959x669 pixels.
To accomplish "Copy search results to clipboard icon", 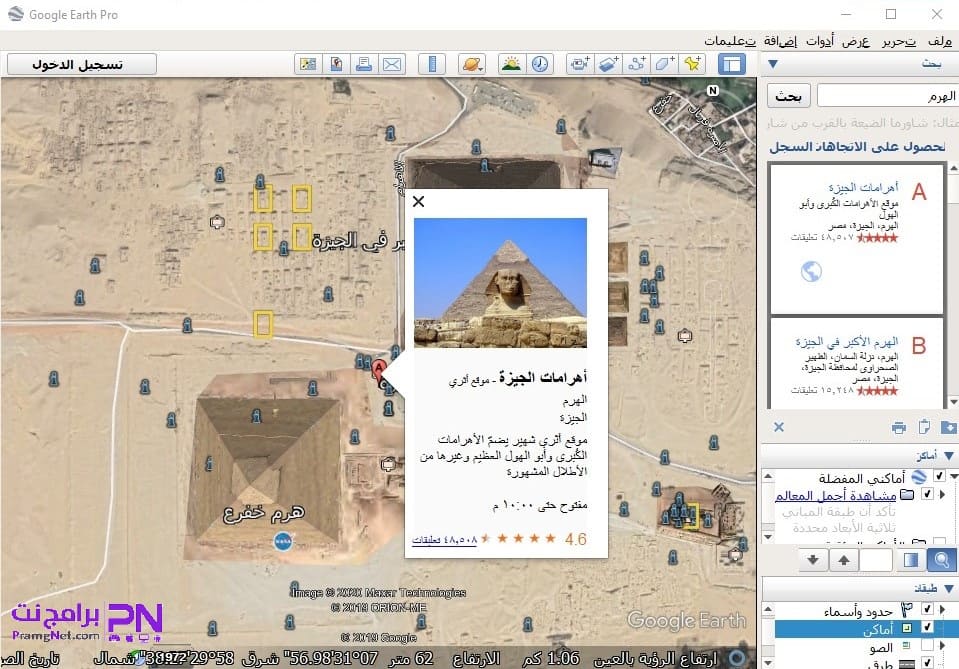I will tap(924, 427).
